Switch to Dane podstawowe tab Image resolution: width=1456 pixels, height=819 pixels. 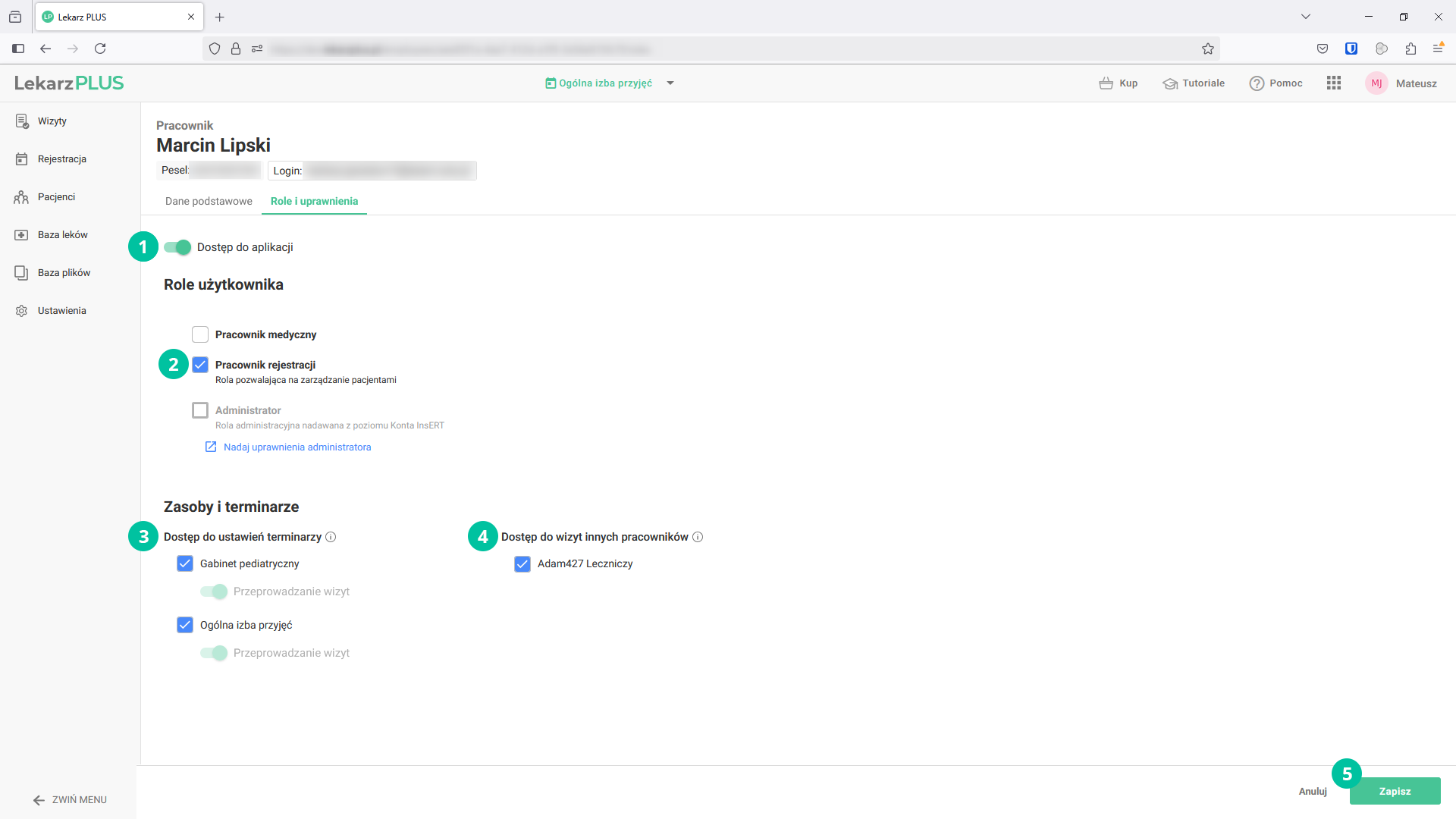tap(209, 201)
